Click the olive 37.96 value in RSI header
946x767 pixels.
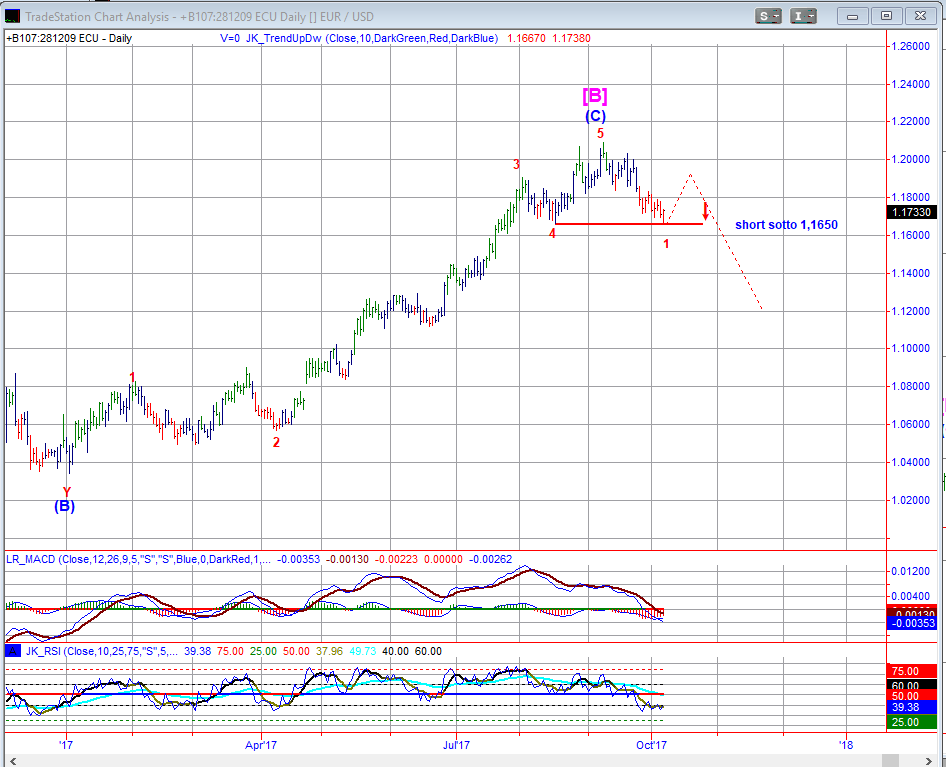pyautogui.click(x=329, y=651)
